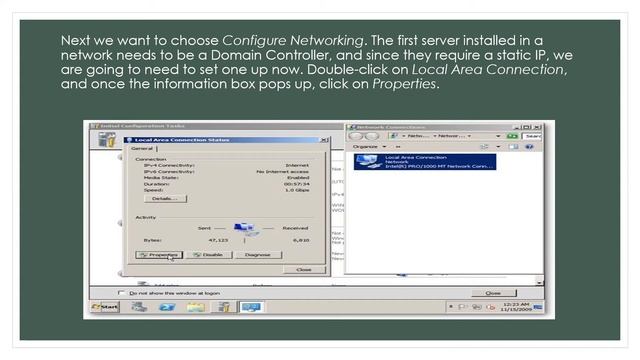
Task: Show more toolbar commands chevron
Action: [398, 147]
